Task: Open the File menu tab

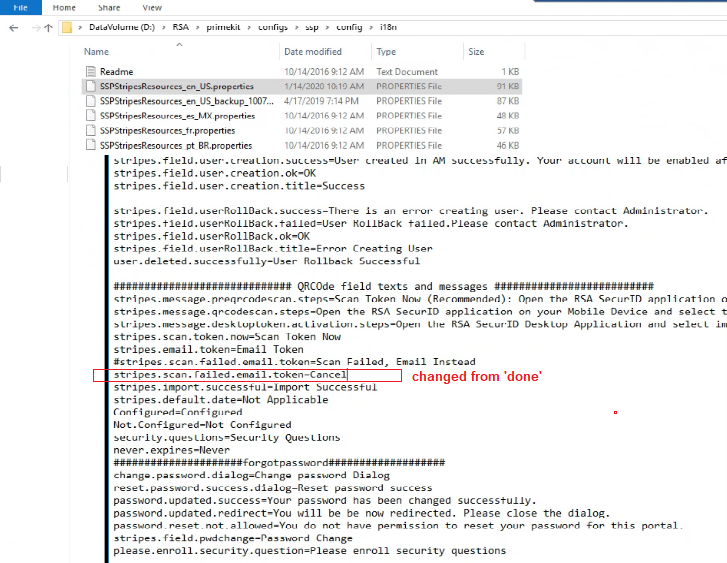Action: 20,7
